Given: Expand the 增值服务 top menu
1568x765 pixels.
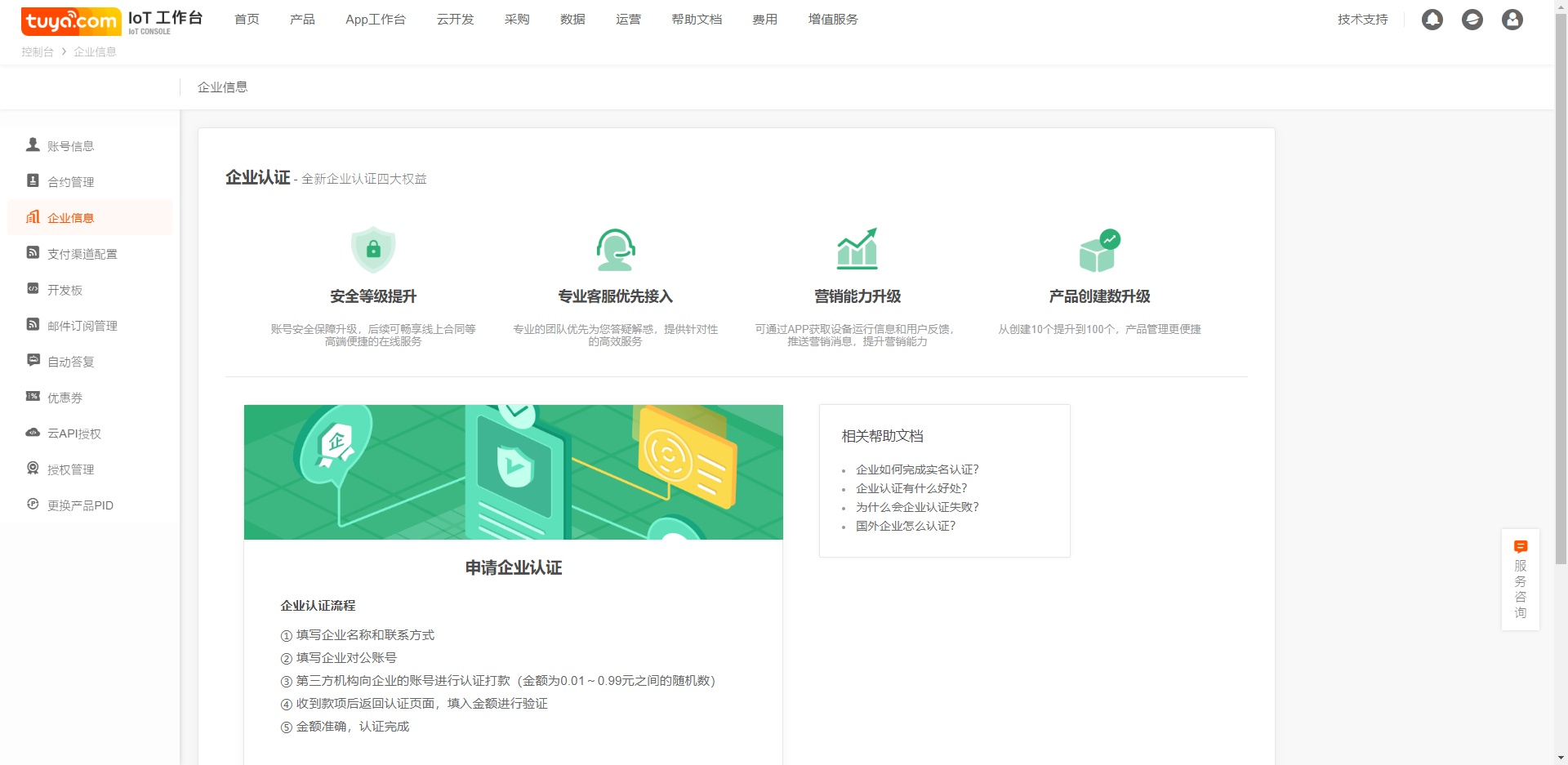Looking at the screenshot, I should pos(832,20).
